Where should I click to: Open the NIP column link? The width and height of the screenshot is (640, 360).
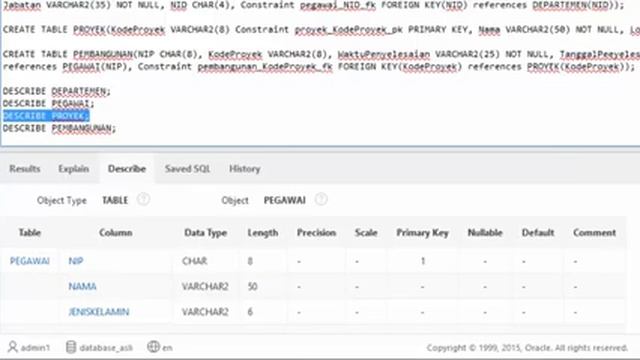click(76, 261)
